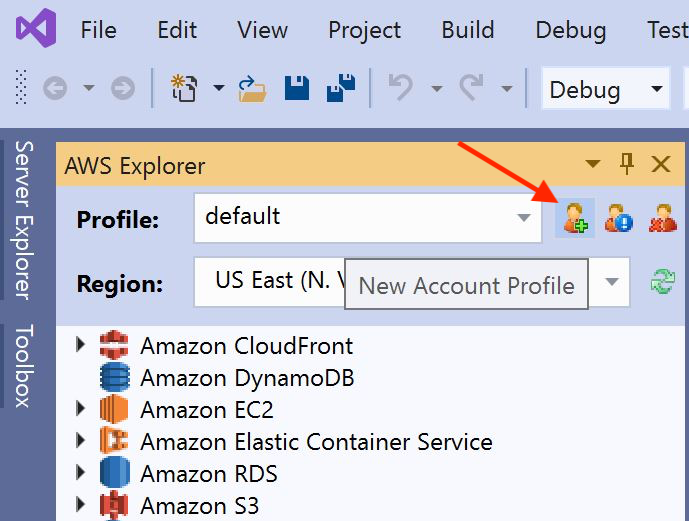Open AWS Explorer window position dropdown arrow
This screenshot has height=521, width=689.
[x=593, y=164]
